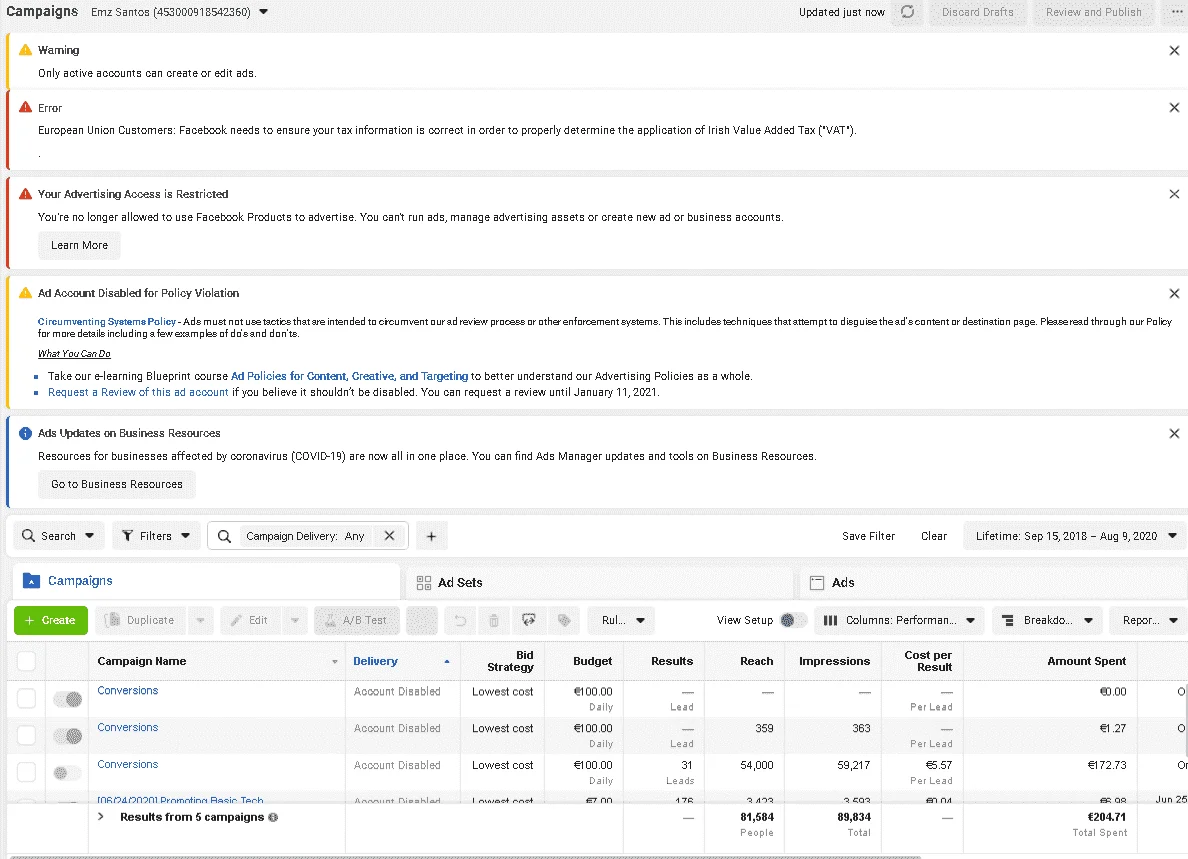
Task: Check the box for the campaign with €1.27 spent
Action: coord(27,735)
